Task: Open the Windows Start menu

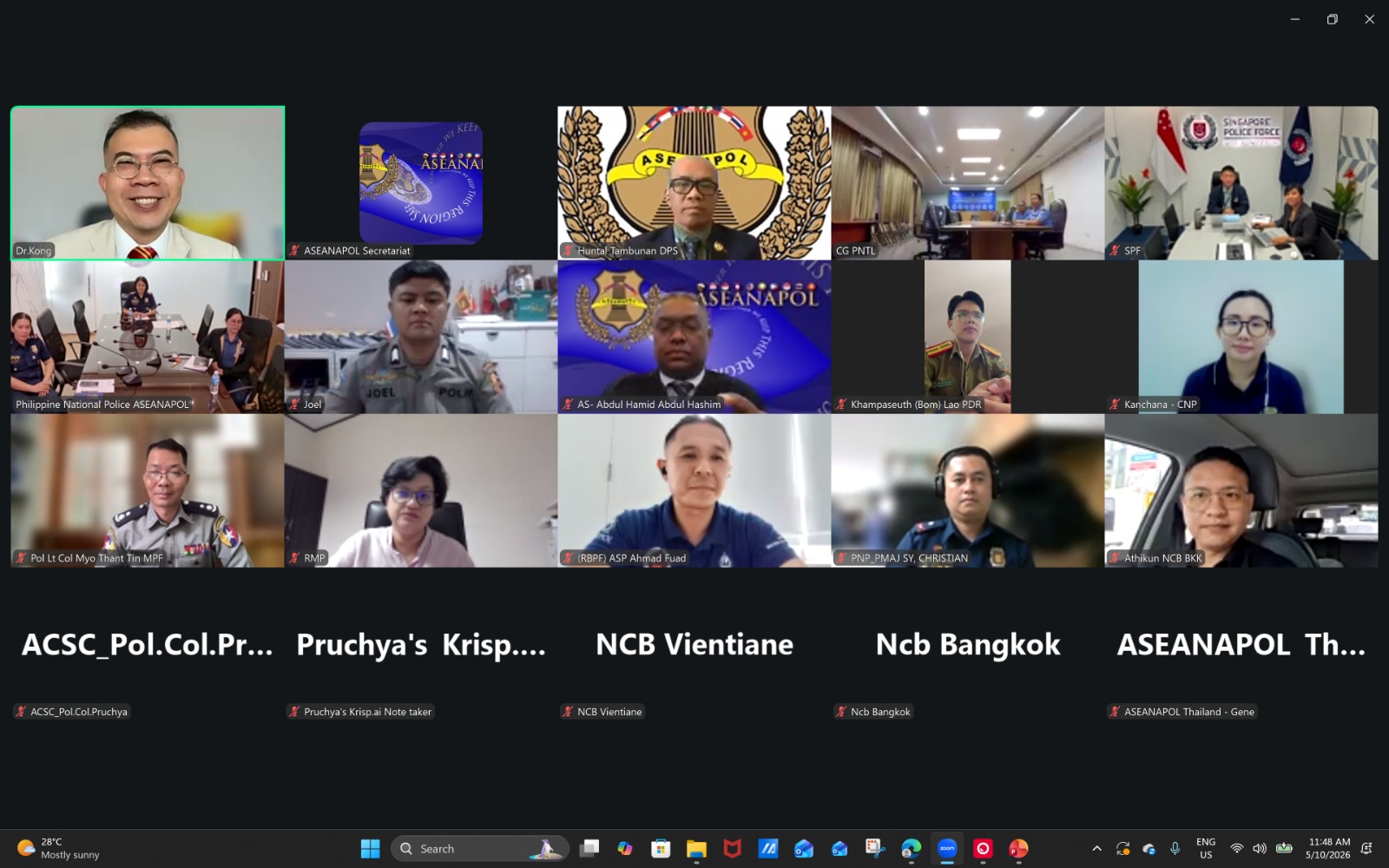Action: click(371, 849)
